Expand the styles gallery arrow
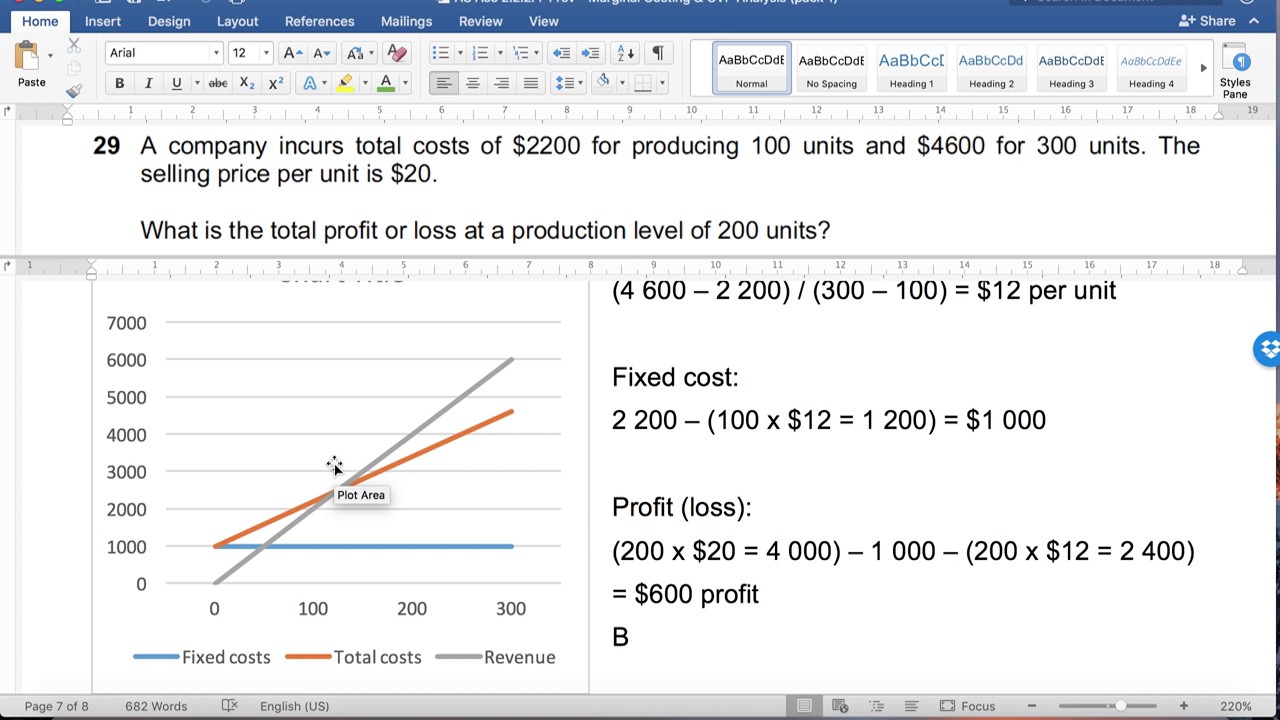The image size is (1280, 720). point(1203,69)
